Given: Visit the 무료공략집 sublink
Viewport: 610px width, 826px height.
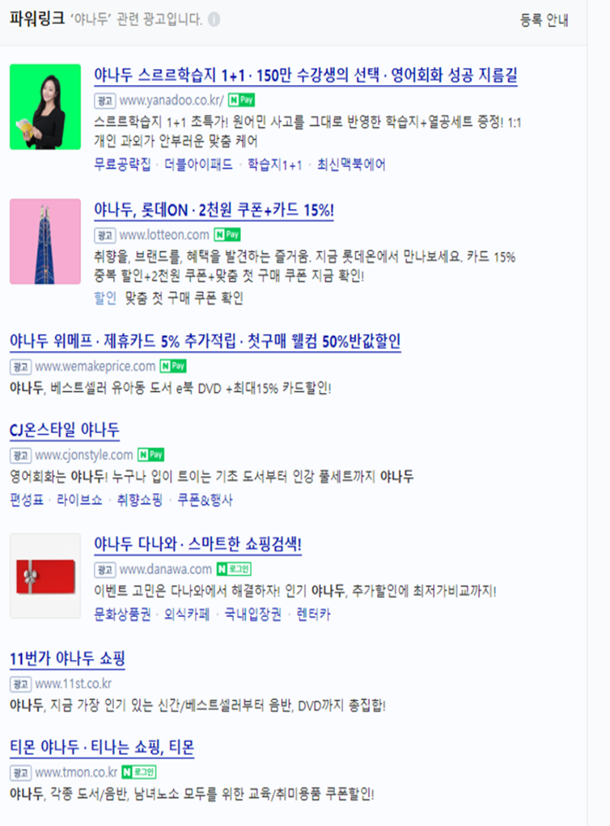Looking at the screenshot, I should pyautogui.click(x=122, y=164).
